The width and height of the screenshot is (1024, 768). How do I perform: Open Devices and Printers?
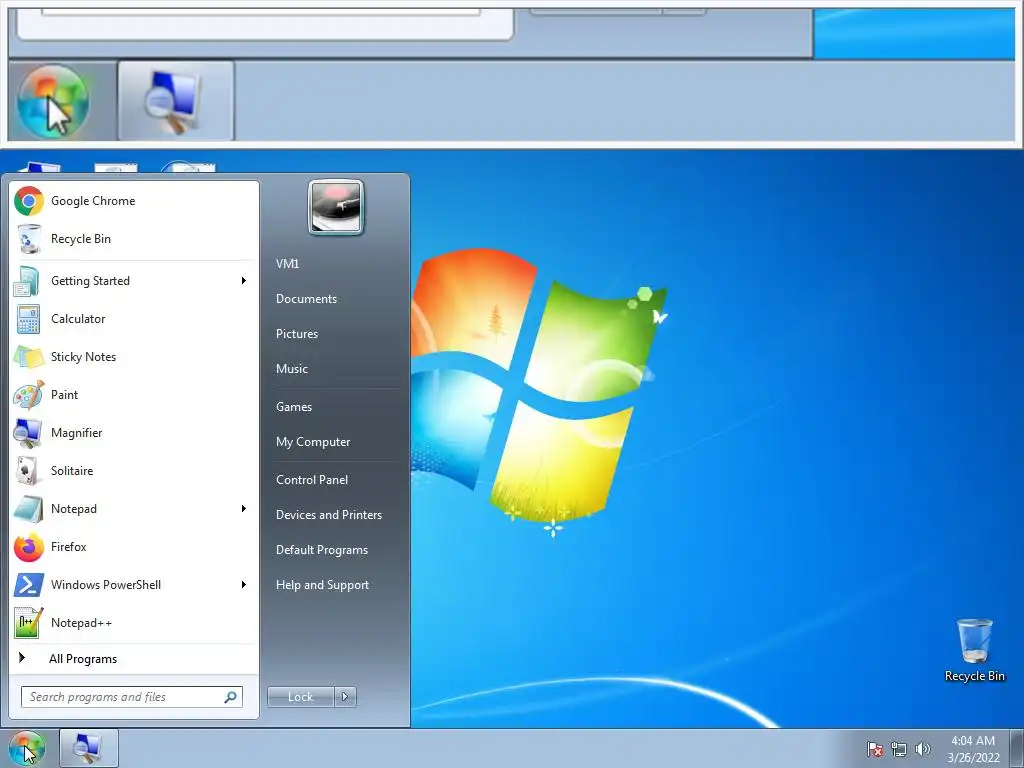328,515
